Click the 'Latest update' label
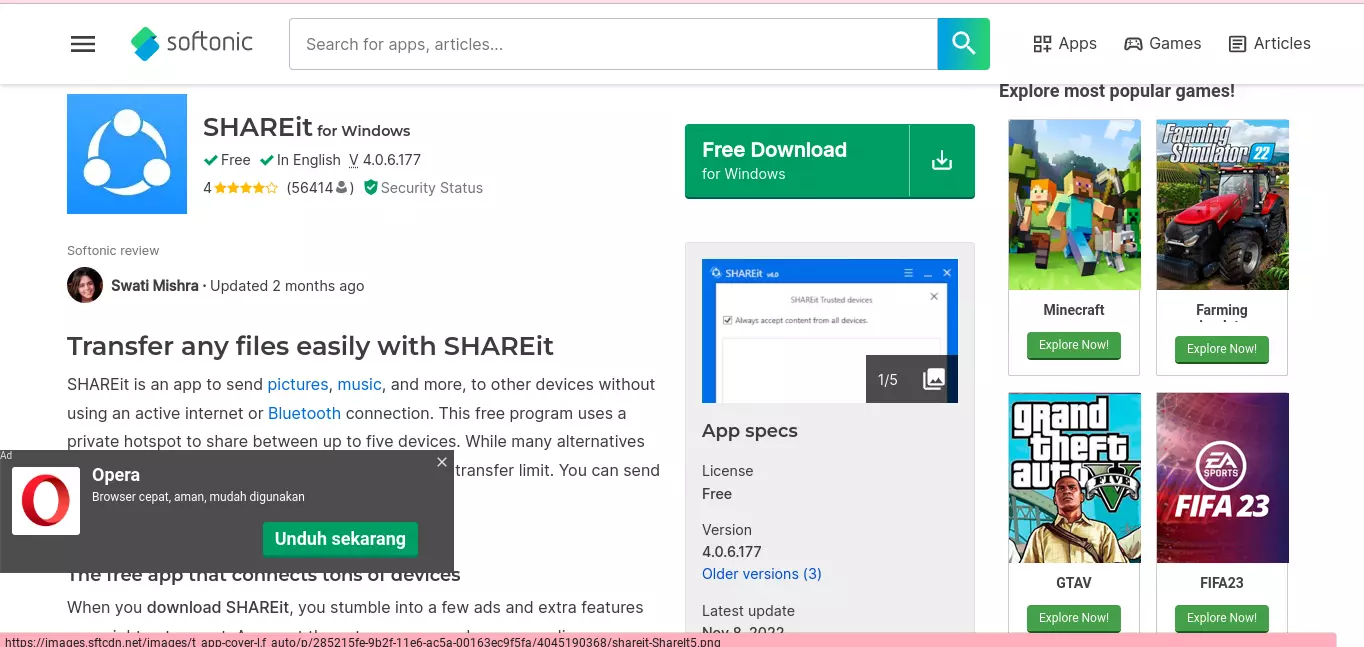Image resolution: width=1364 pixels, height=647 pixels. (748, 611)
